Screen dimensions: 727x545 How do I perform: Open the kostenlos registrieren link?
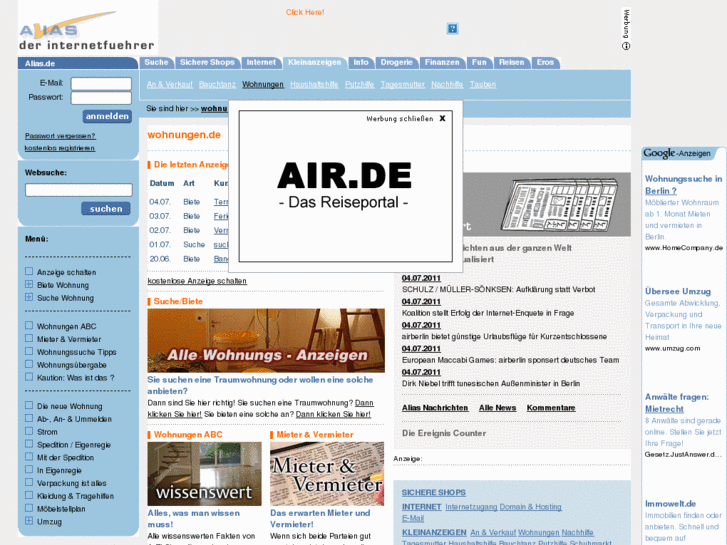[60, 148]
